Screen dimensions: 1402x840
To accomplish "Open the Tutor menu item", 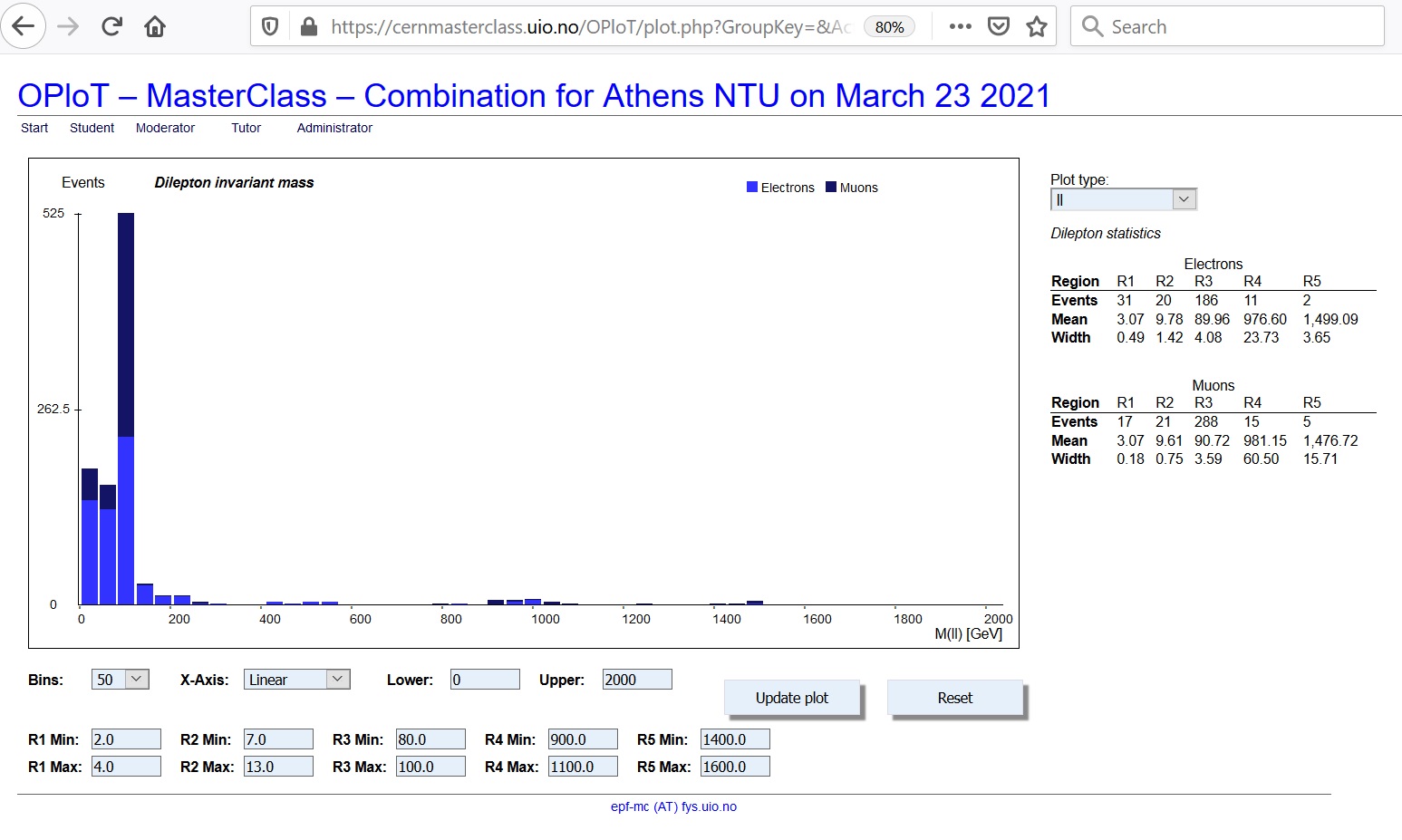I will (x=246, y=128).
